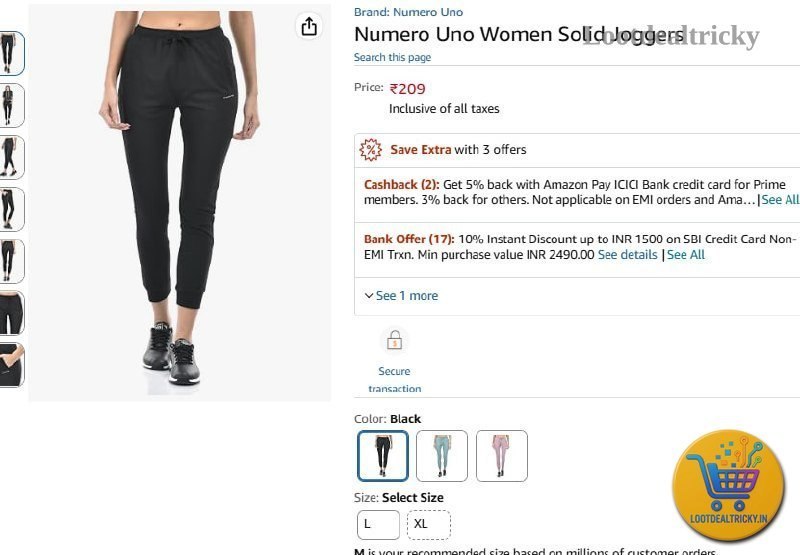Select size L
The width and height of the screenshot is (800, 555).
tap(378, 524)
